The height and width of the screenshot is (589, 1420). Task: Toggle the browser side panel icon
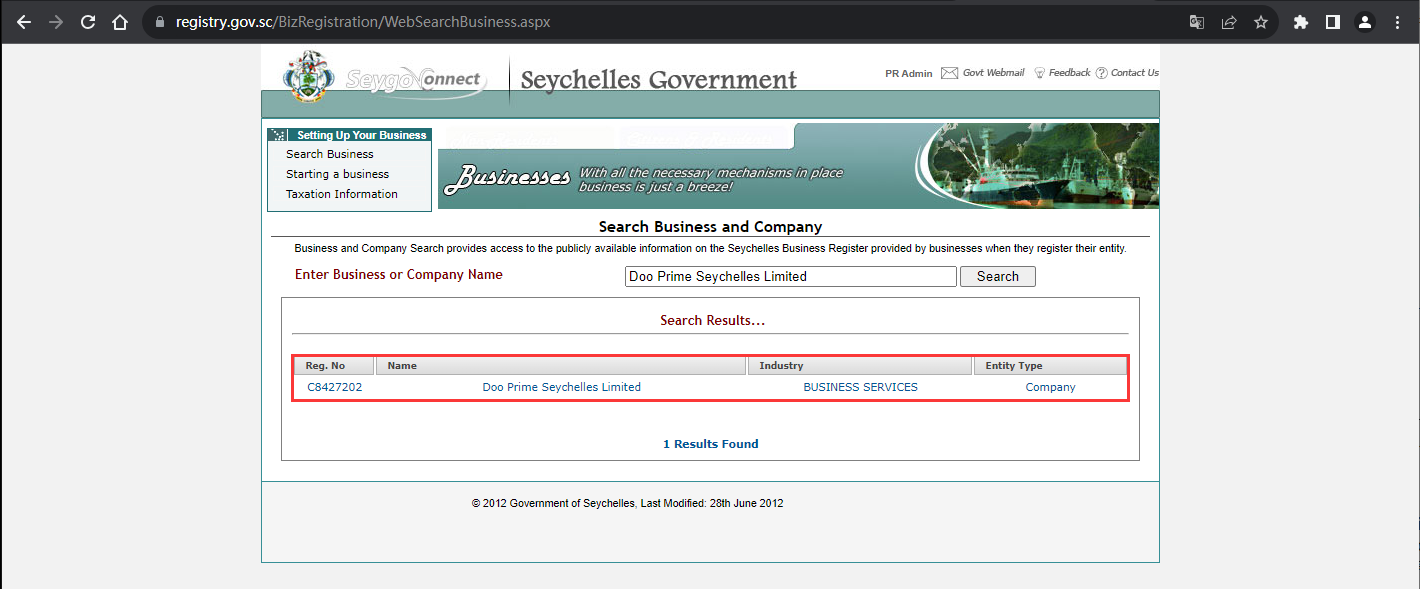(1333, 22)
